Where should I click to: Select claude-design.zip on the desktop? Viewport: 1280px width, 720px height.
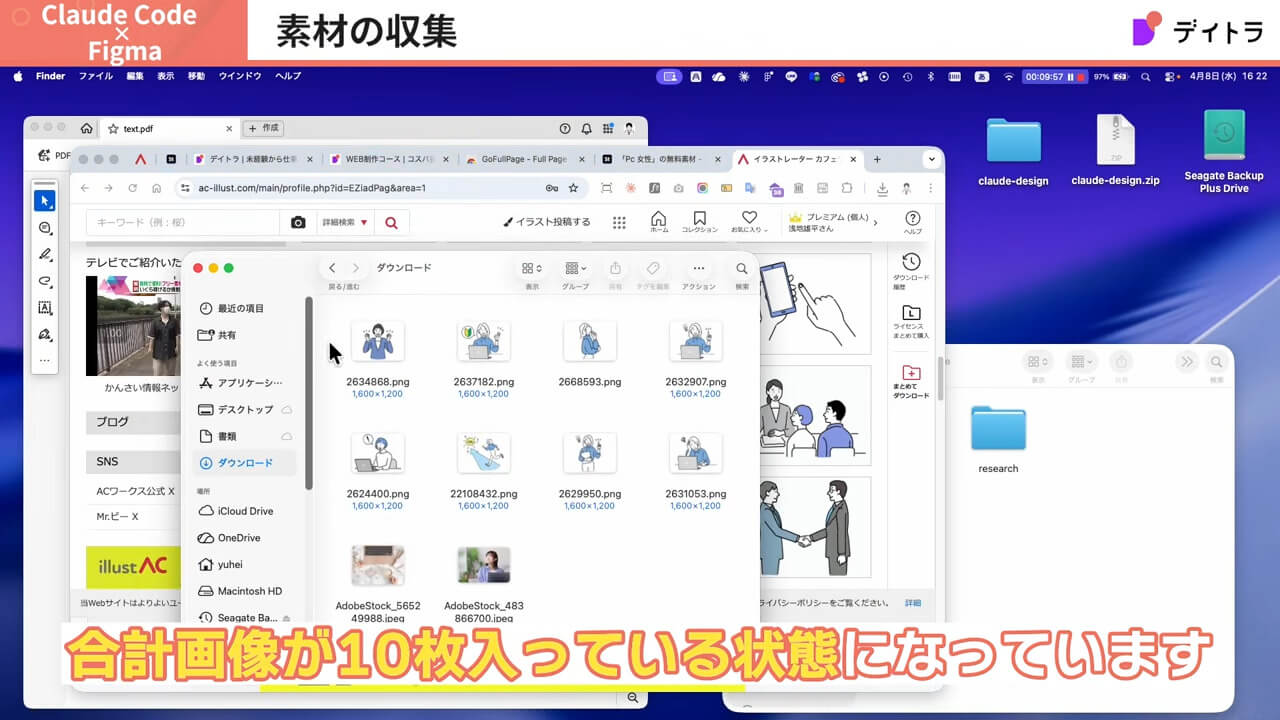point(1115,152)
